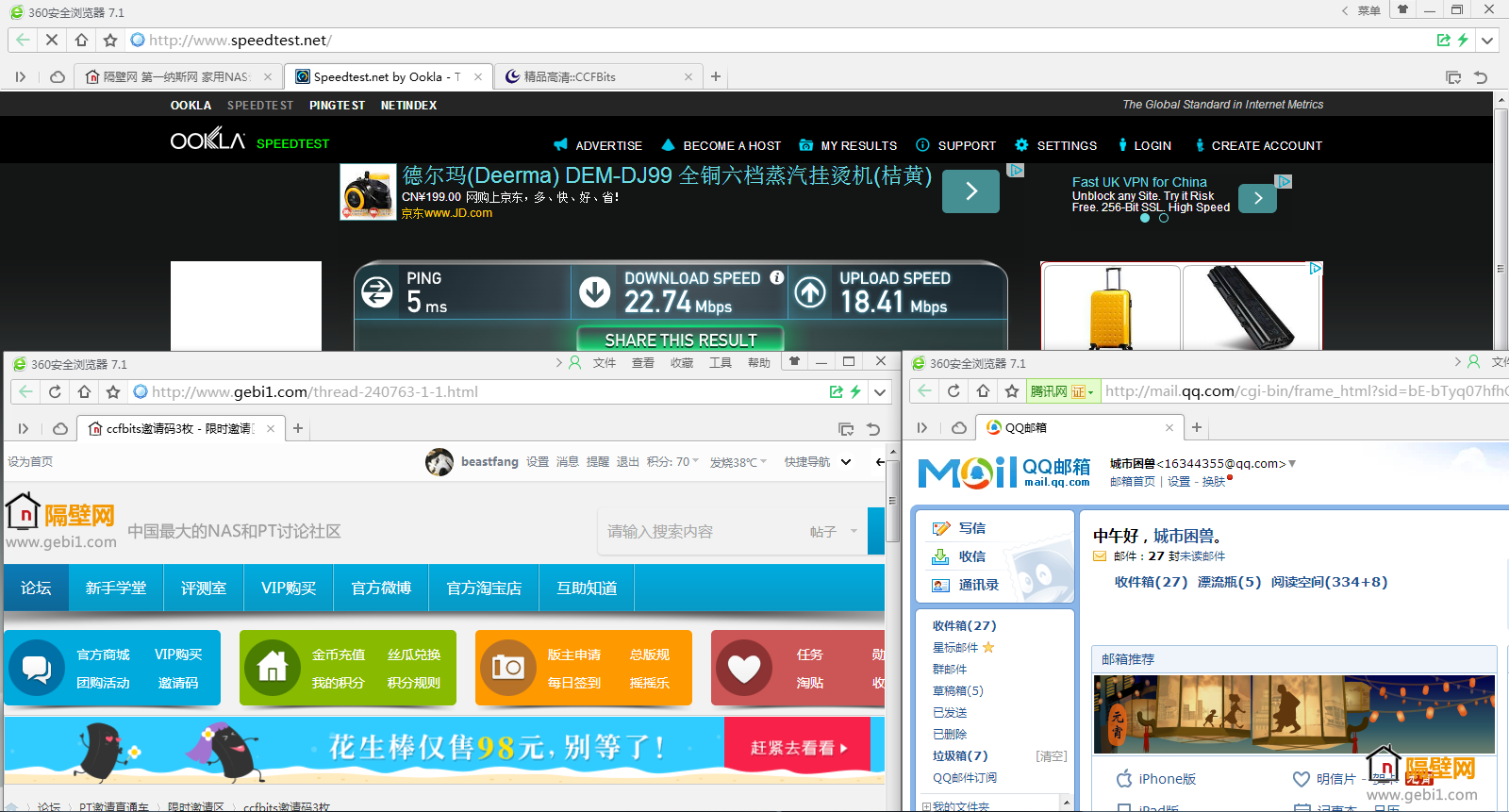Click the arrow button on the VPN ad
This screenshot has height=812, width=1509.
click(1257, 198)
